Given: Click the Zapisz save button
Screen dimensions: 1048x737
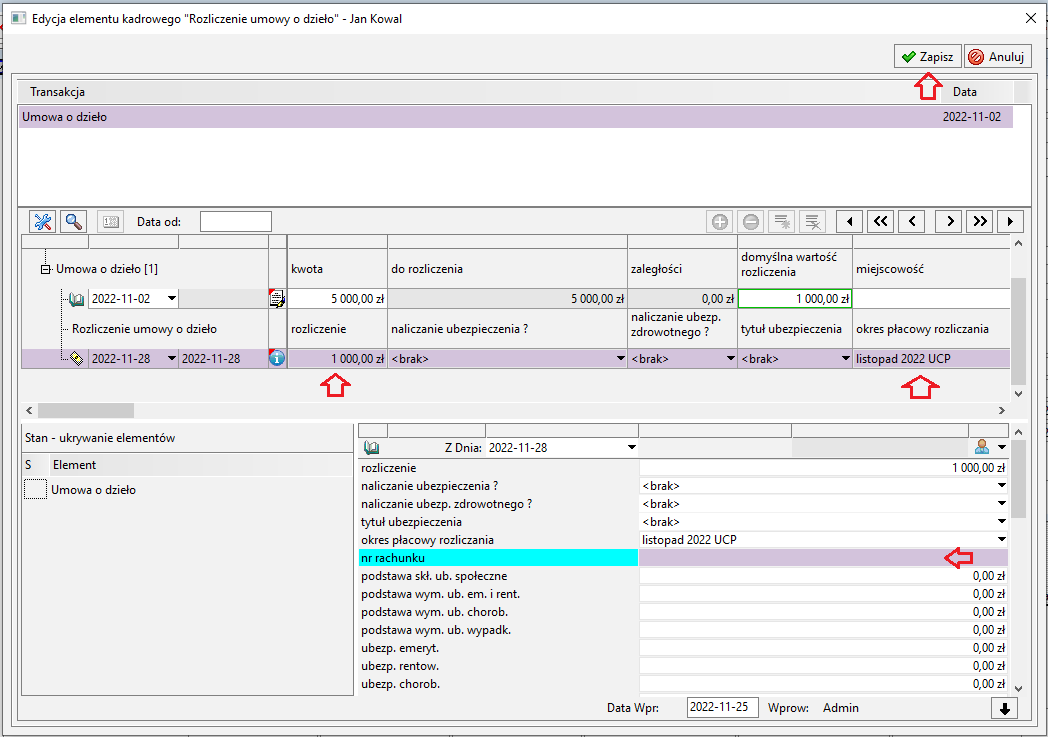Looking at the screenshot, I should [x=928, y=57].
